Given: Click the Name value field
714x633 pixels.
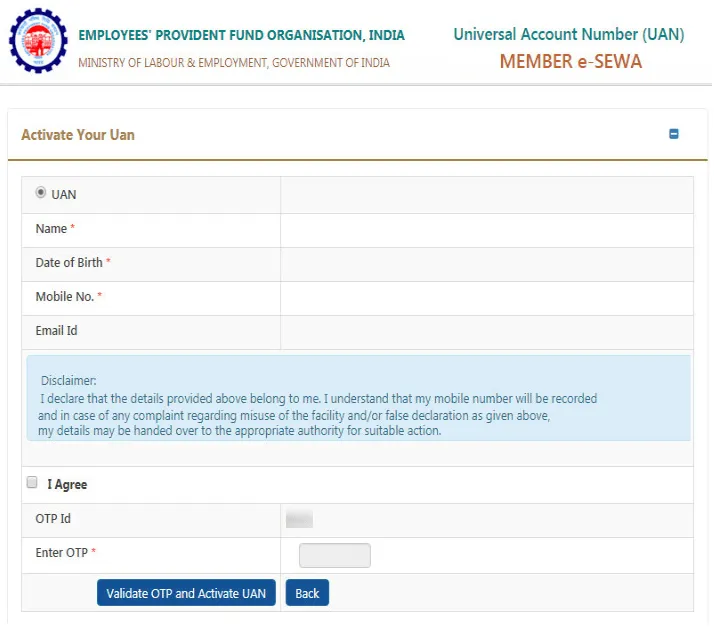Looking at the screenshot, I should tap(486, 230).
